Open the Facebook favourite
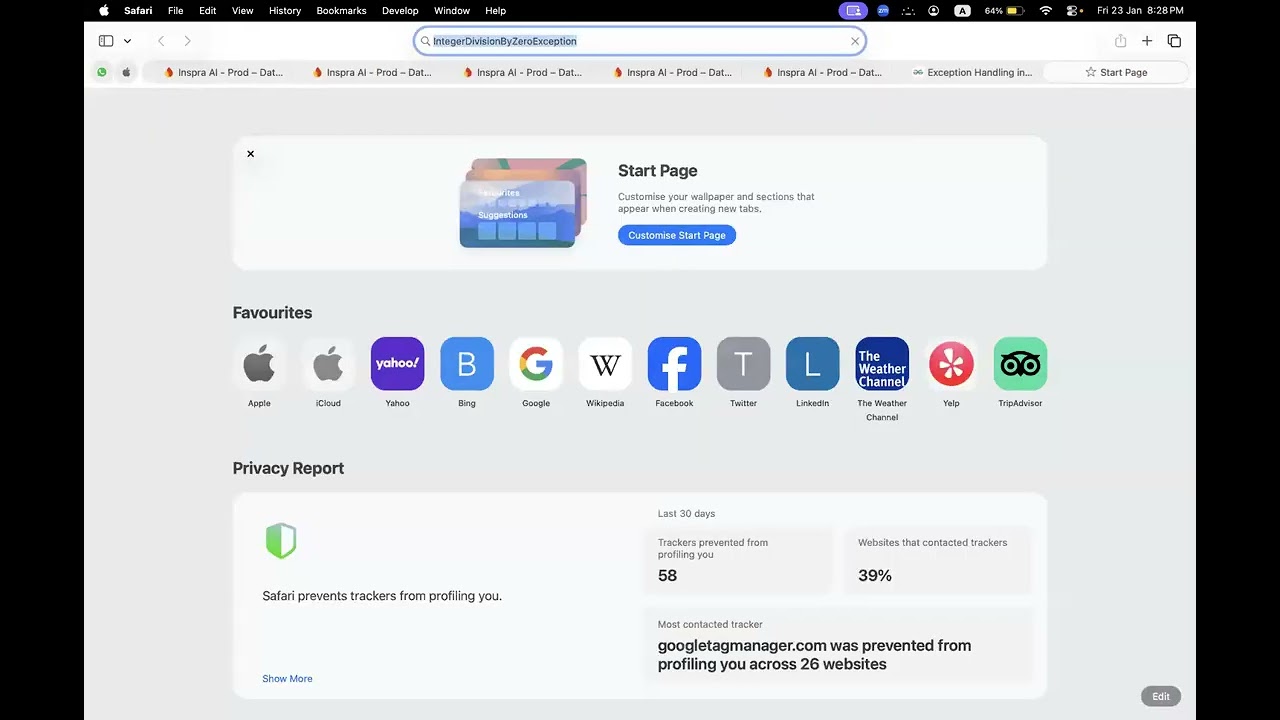Screen dimensions: 1280x720 [674, 364]
